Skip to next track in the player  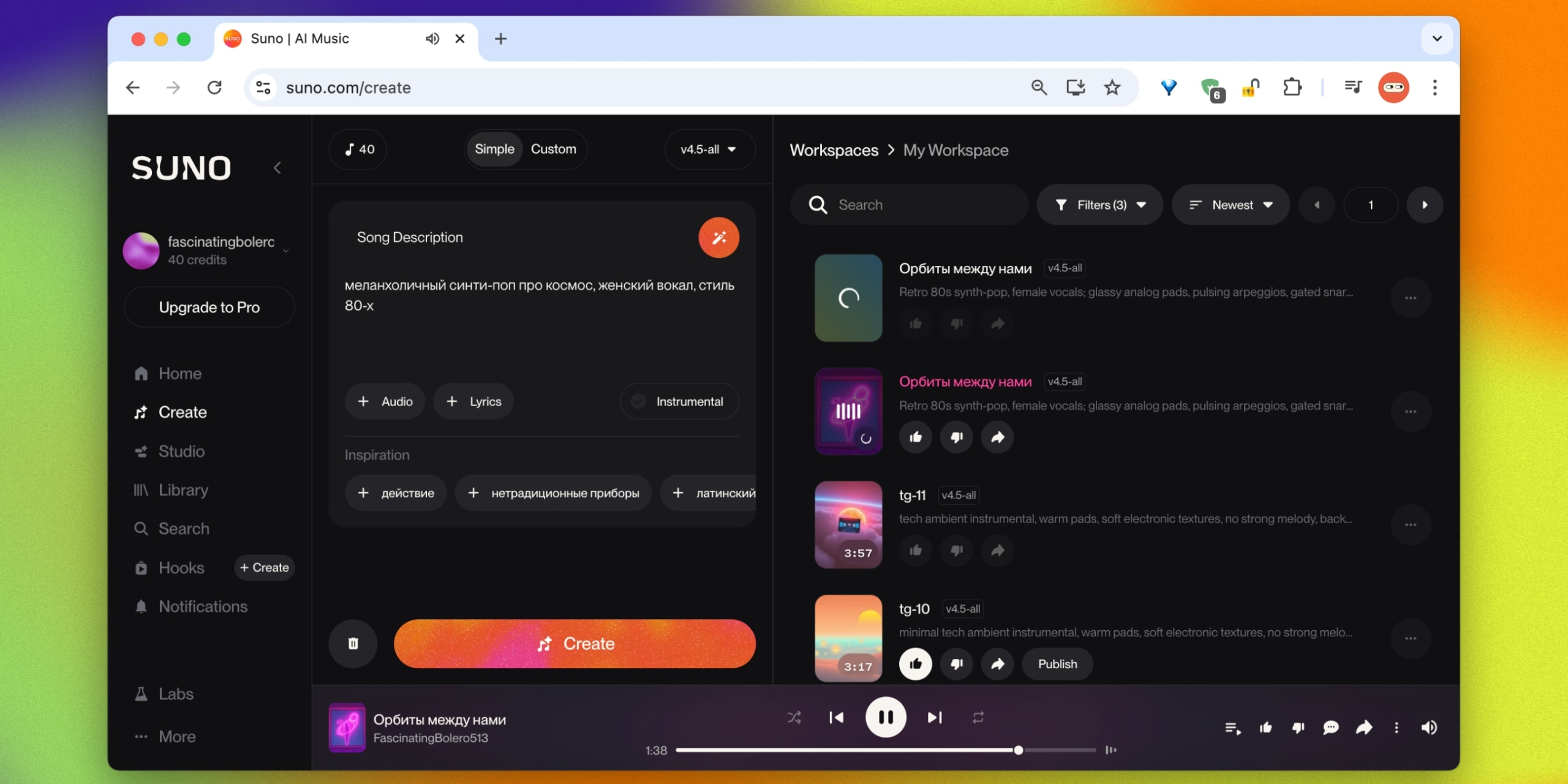pyautogui.click(x=935, y=717)
